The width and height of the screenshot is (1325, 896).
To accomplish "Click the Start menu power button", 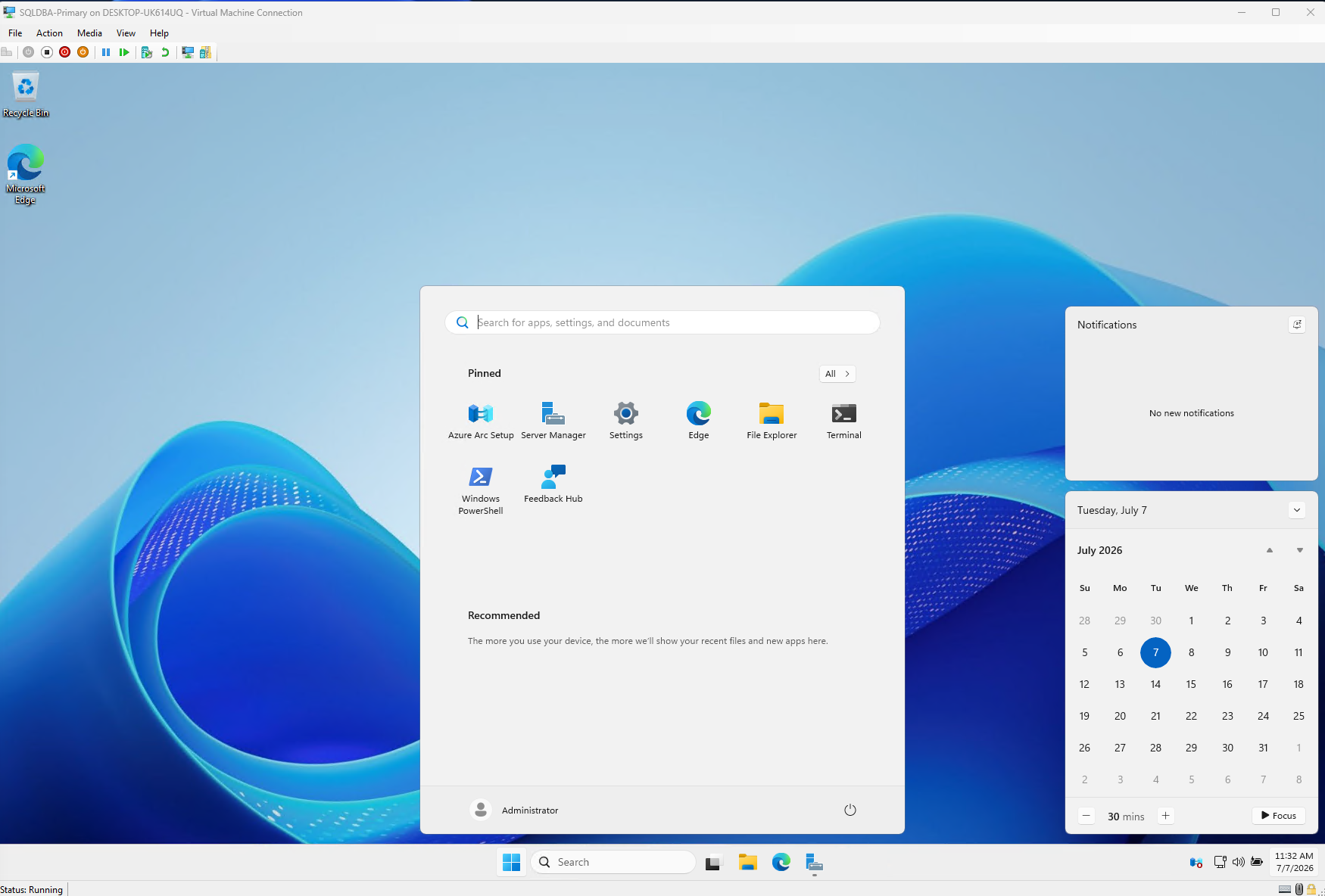I will coord(850,810).
